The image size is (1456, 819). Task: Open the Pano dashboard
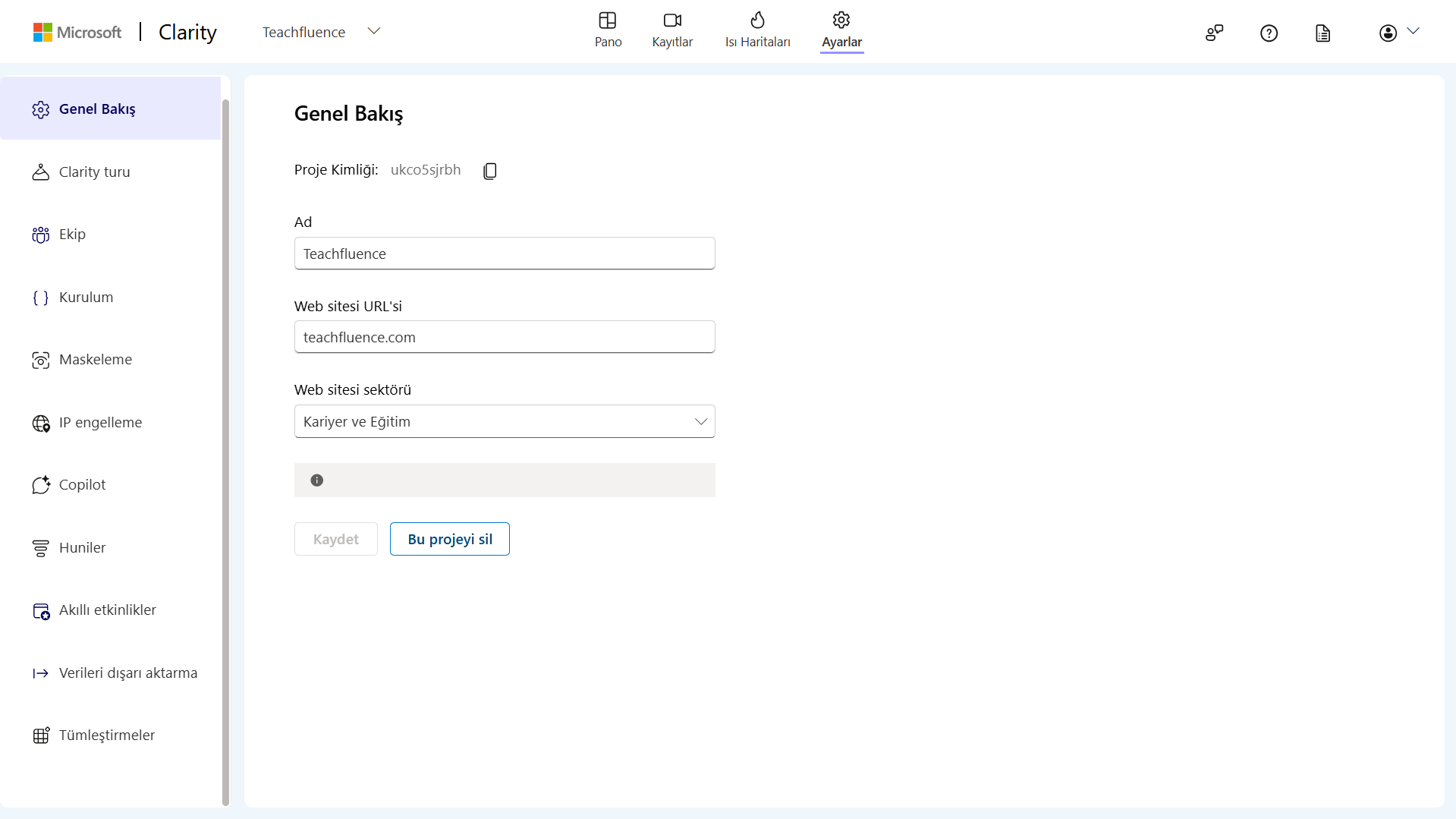coord(608,30)
